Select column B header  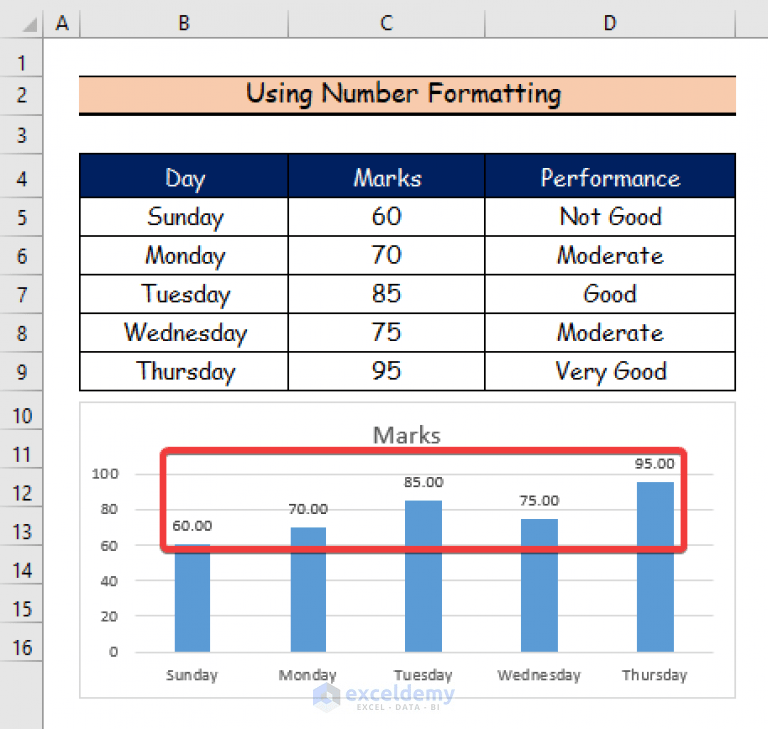184,23
